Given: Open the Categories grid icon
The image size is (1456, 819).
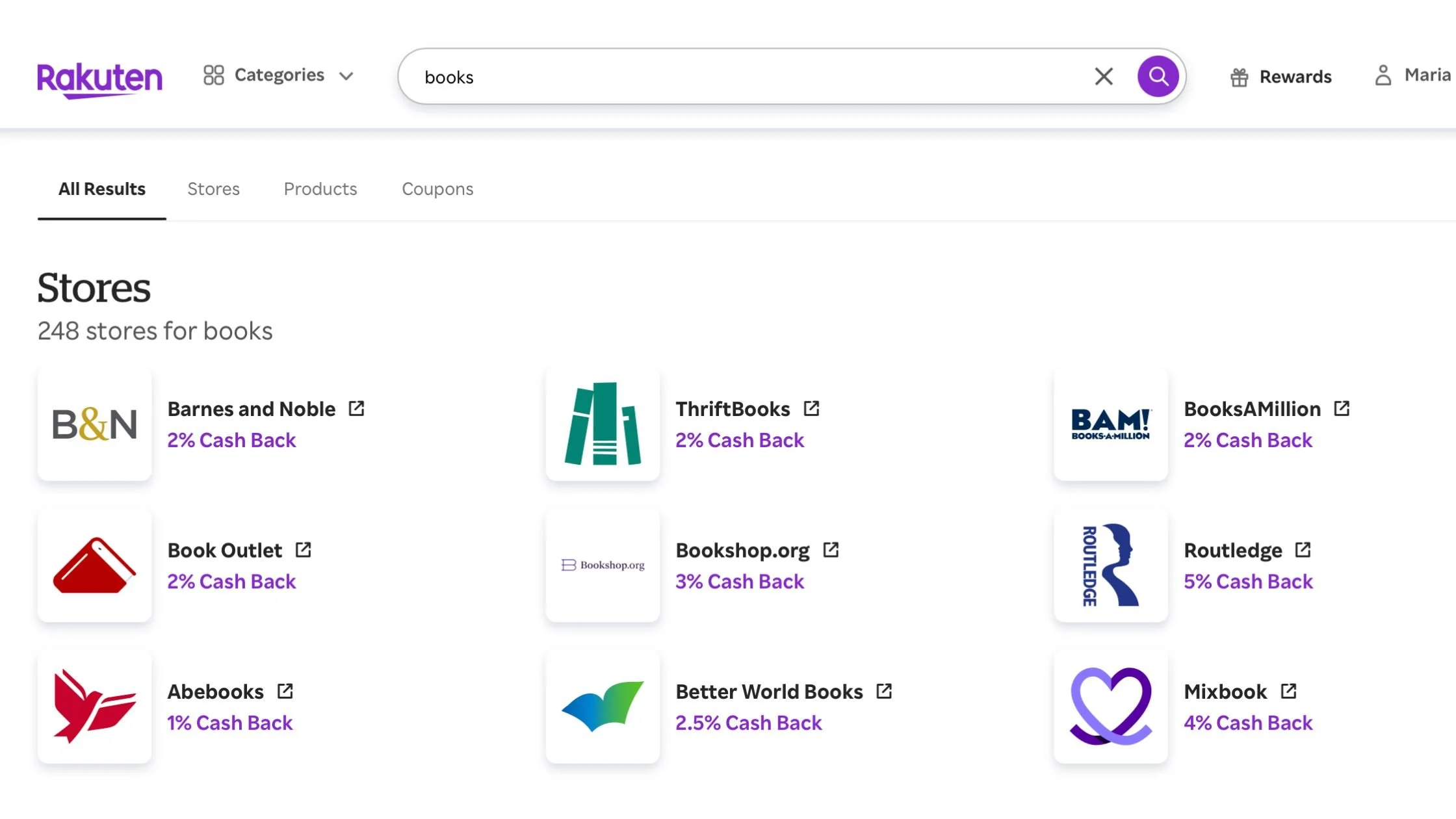Looking at the screenshot, I should (x=214, y=75).
